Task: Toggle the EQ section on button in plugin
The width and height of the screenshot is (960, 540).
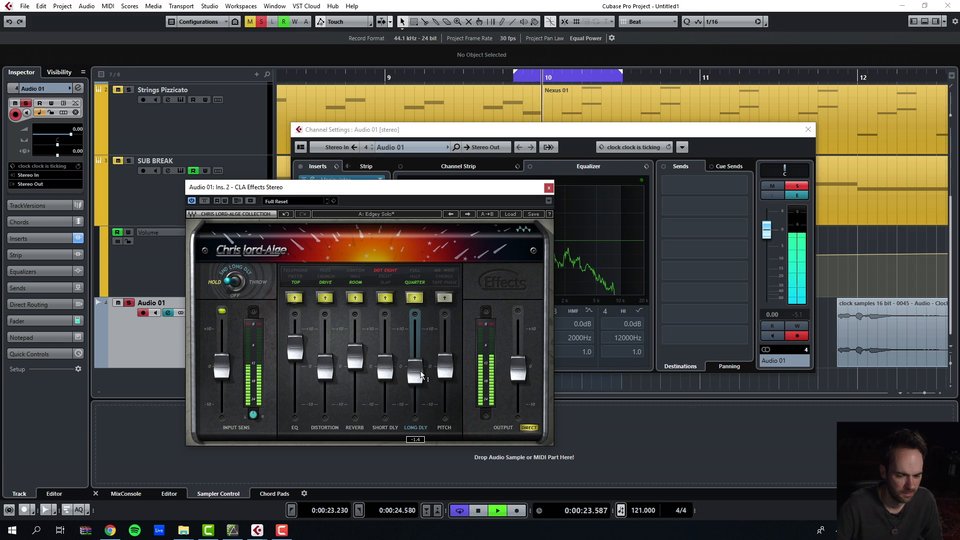Action: [x=294, y=298]
